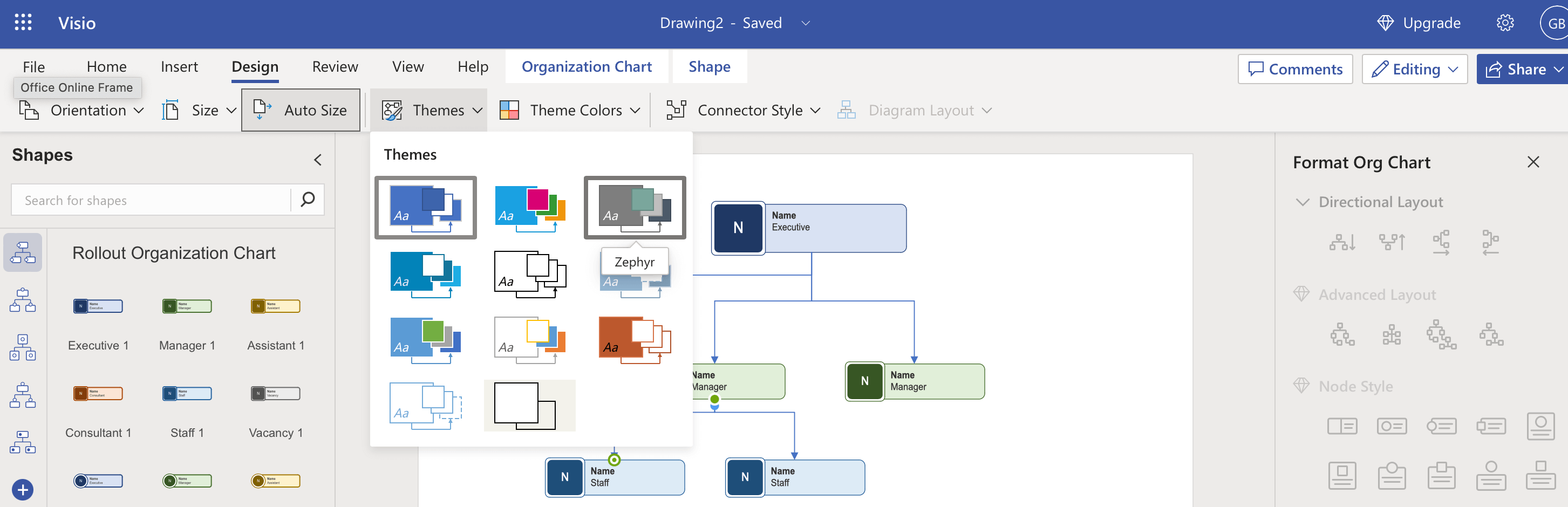Image resolution: width=1568 pixels, height=507 pixels.
Task: Click the blue plus button to add shapes
Action: pos(23,489)
